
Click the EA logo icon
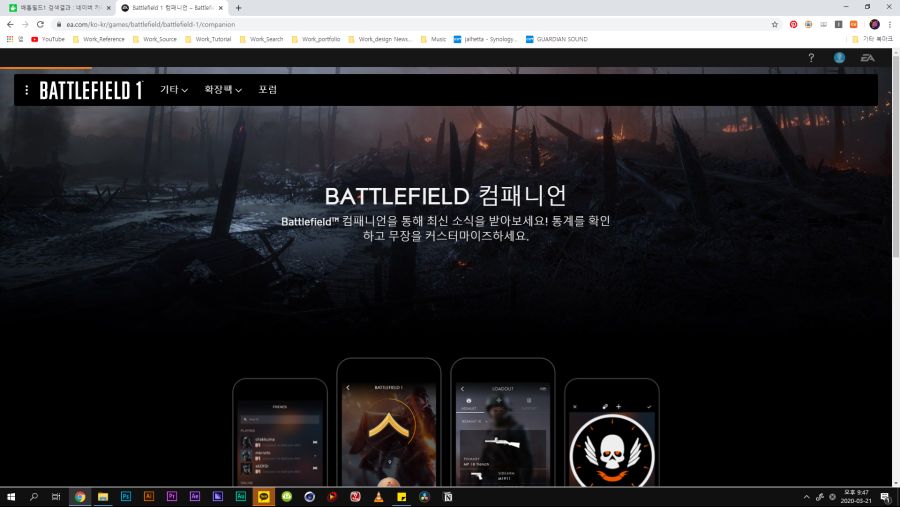click(x=868, y=58)
